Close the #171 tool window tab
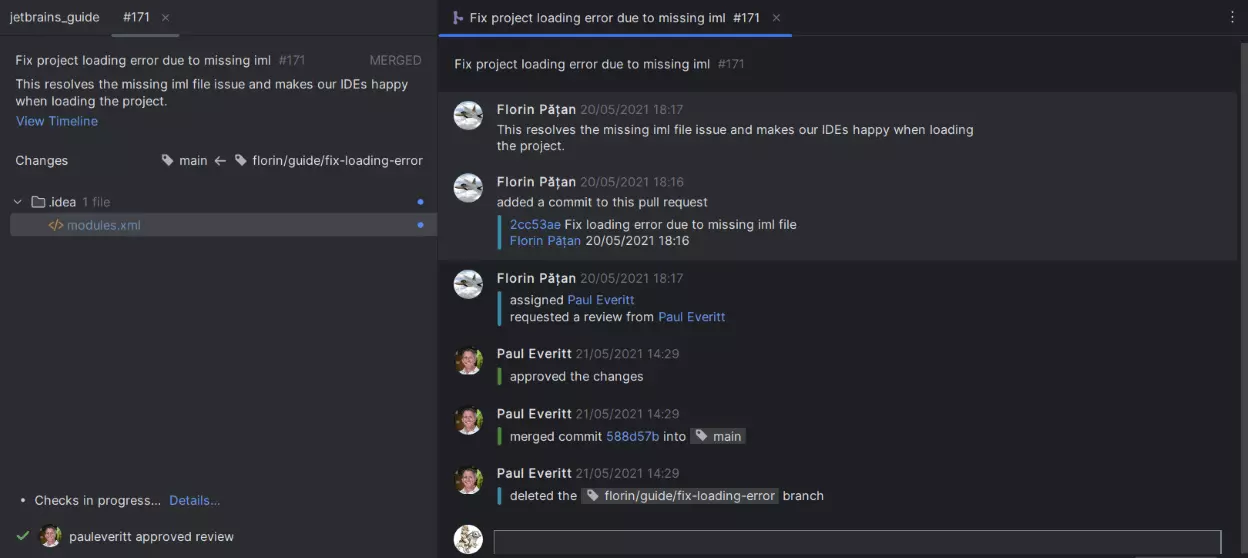 [x=165, y=18]
